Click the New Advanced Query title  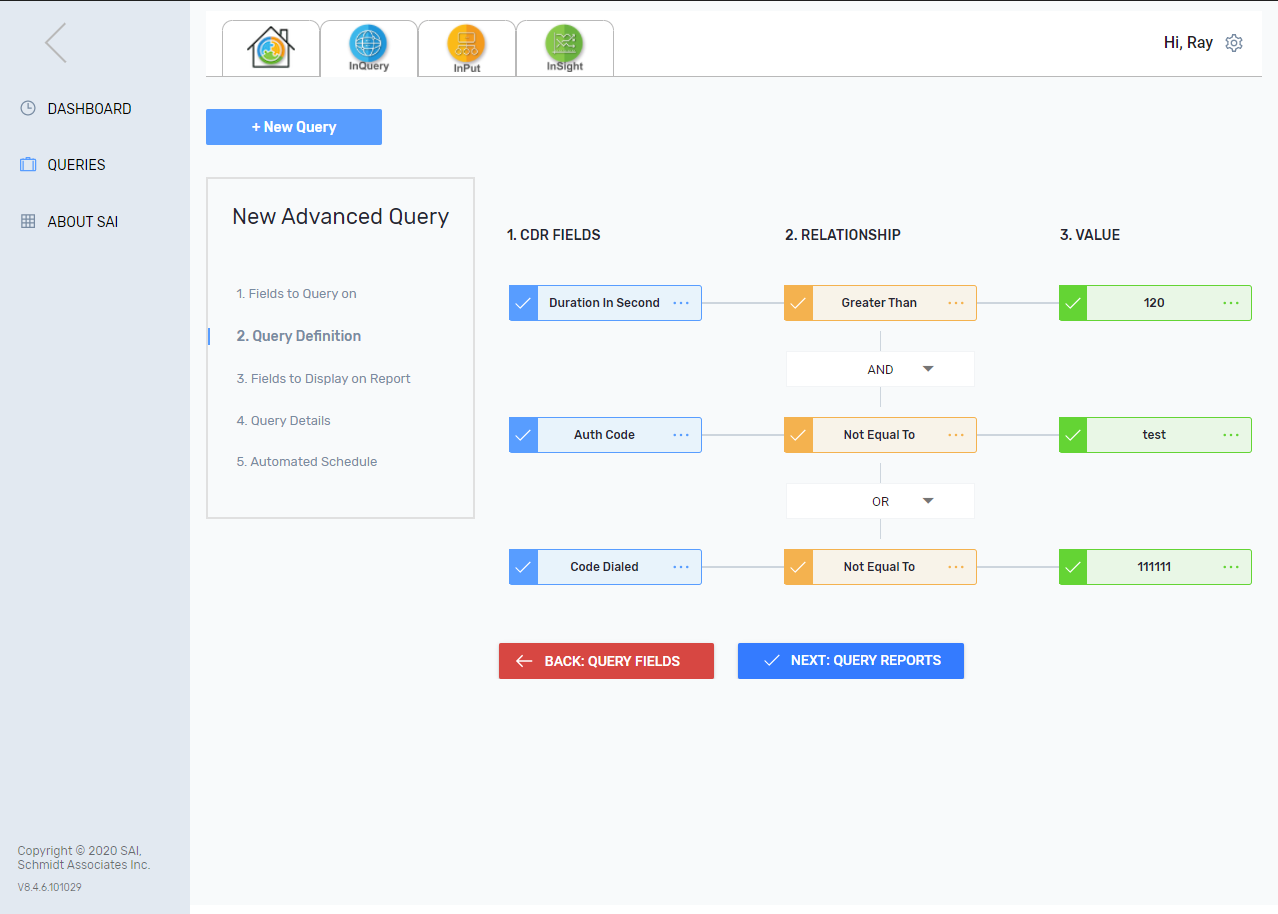341,217
